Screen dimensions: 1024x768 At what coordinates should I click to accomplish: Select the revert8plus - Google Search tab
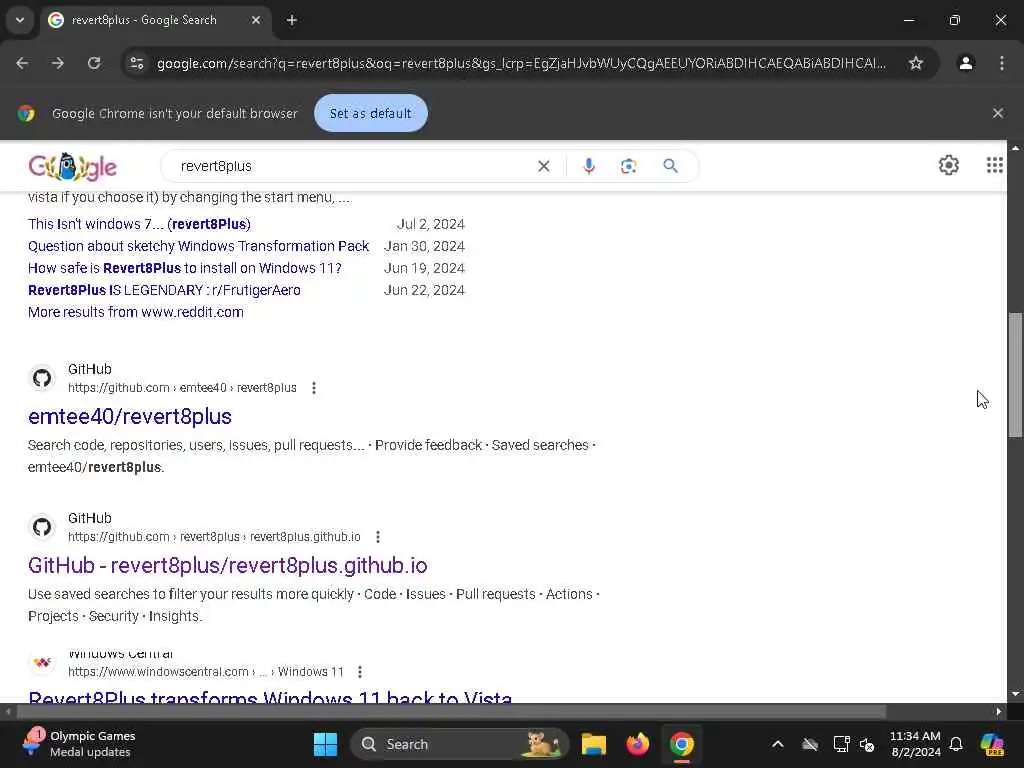coord(157,20)
